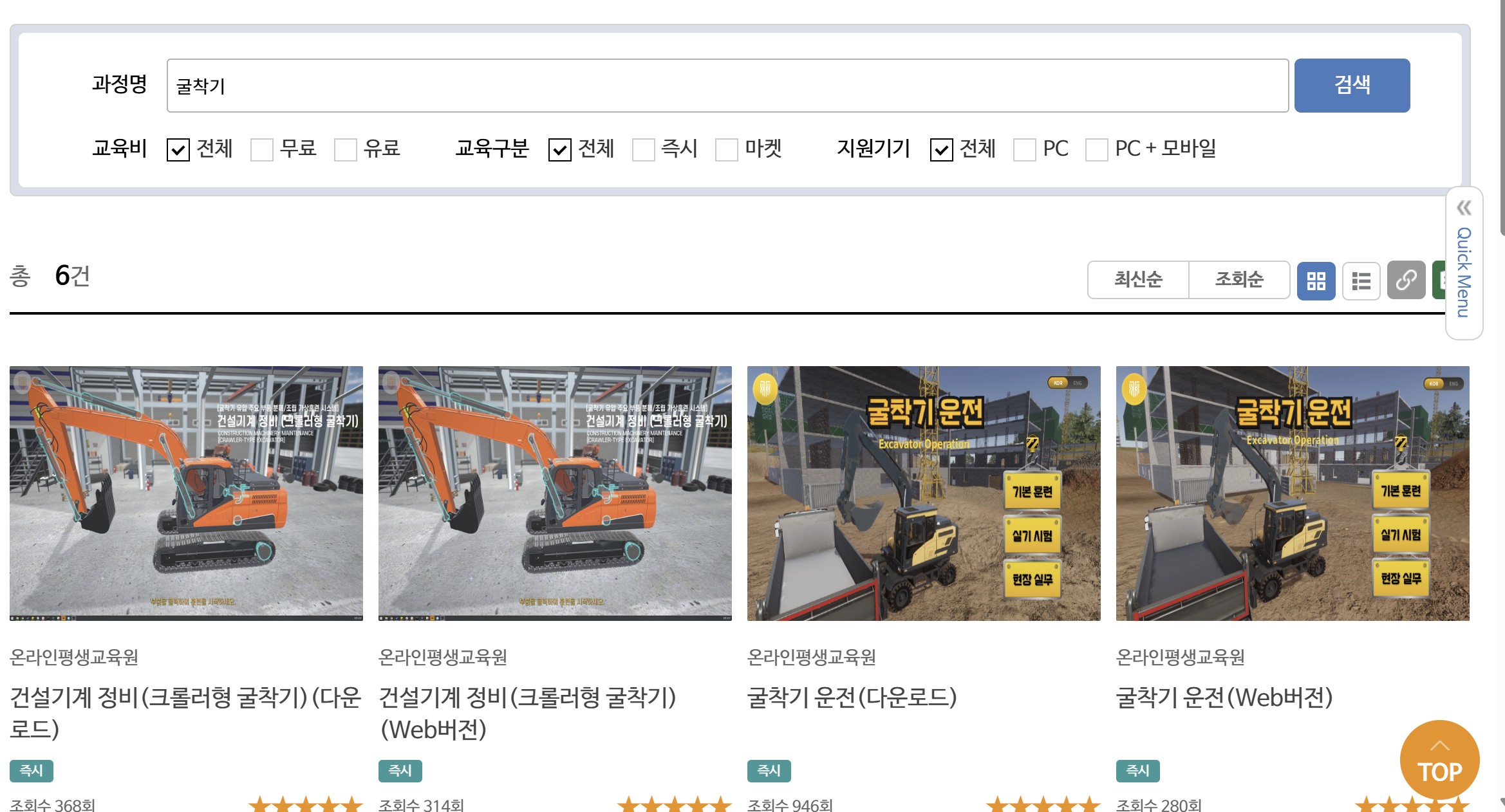Viewport: 1505px width, 812px height.
Task: Click the green Excel export icon
Action: 1440,281
